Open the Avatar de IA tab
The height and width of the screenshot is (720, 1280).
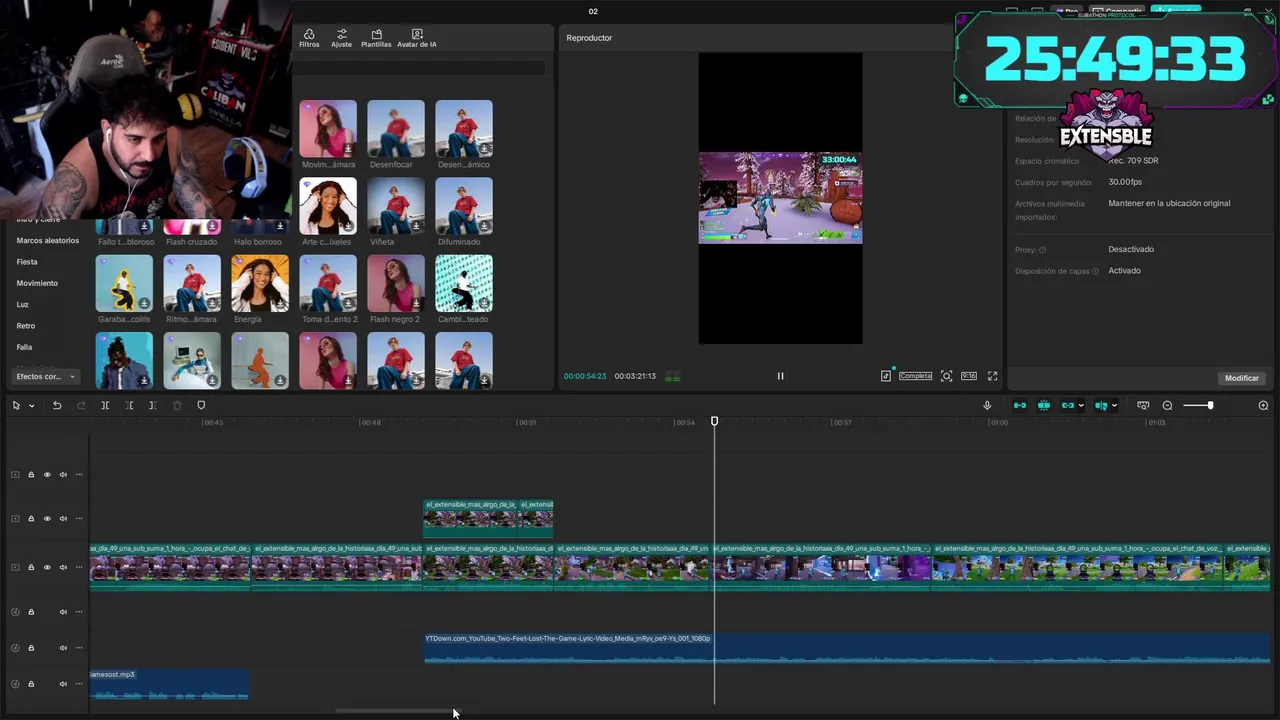[x=417, y=38]
